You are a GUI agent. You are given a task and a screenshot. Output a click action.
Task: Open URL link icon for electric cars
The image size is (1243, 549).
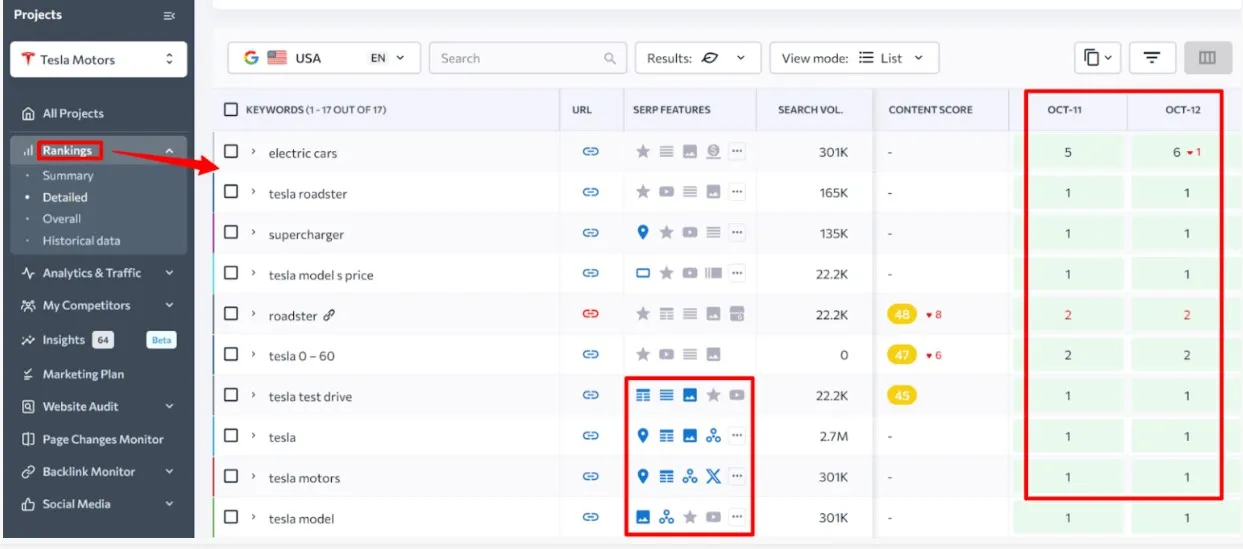590,152
